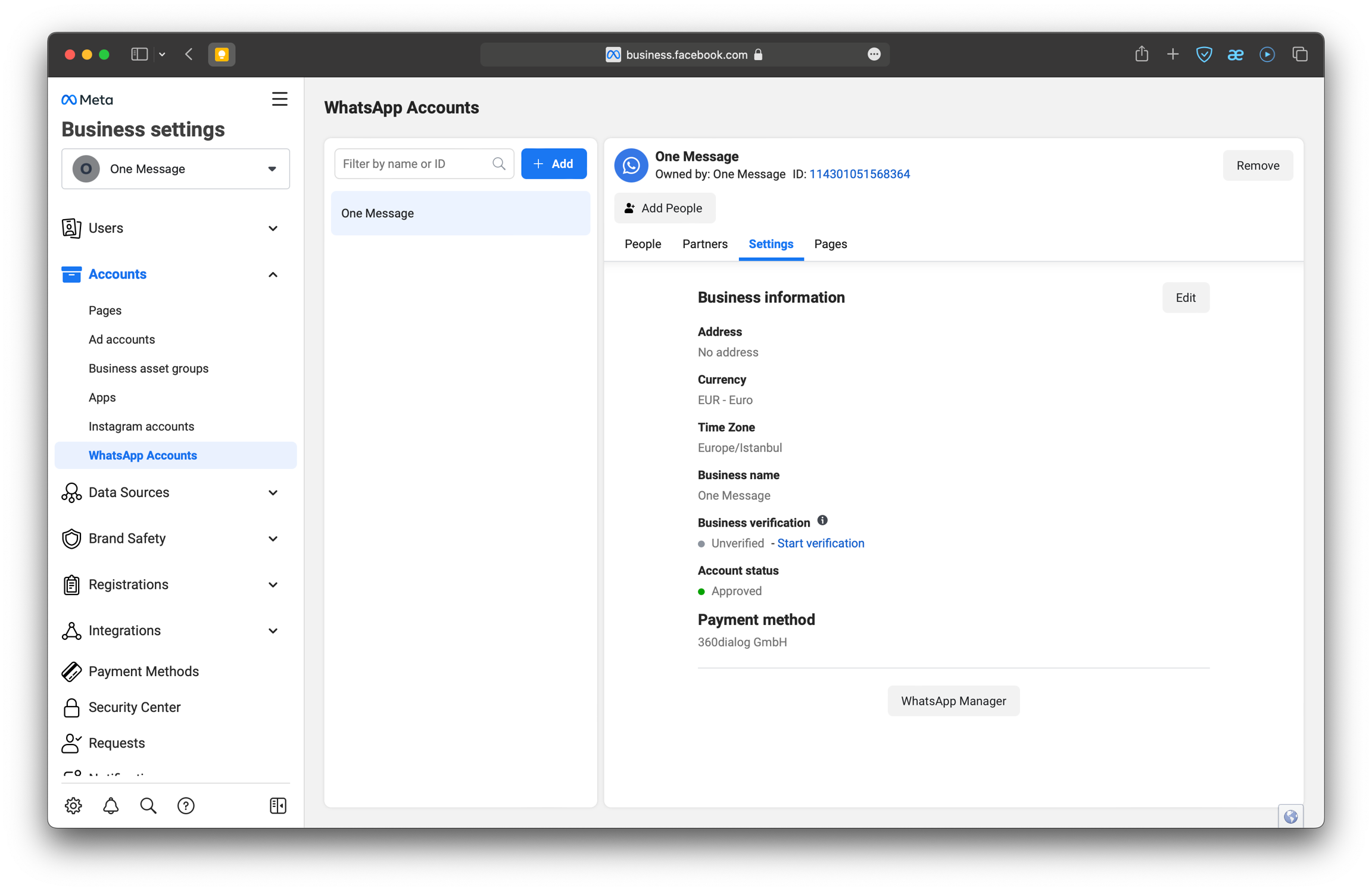The width and height of the screenshot is (1372, 891).
Task: Switch to the People tab
Action: tap(643, 244)
